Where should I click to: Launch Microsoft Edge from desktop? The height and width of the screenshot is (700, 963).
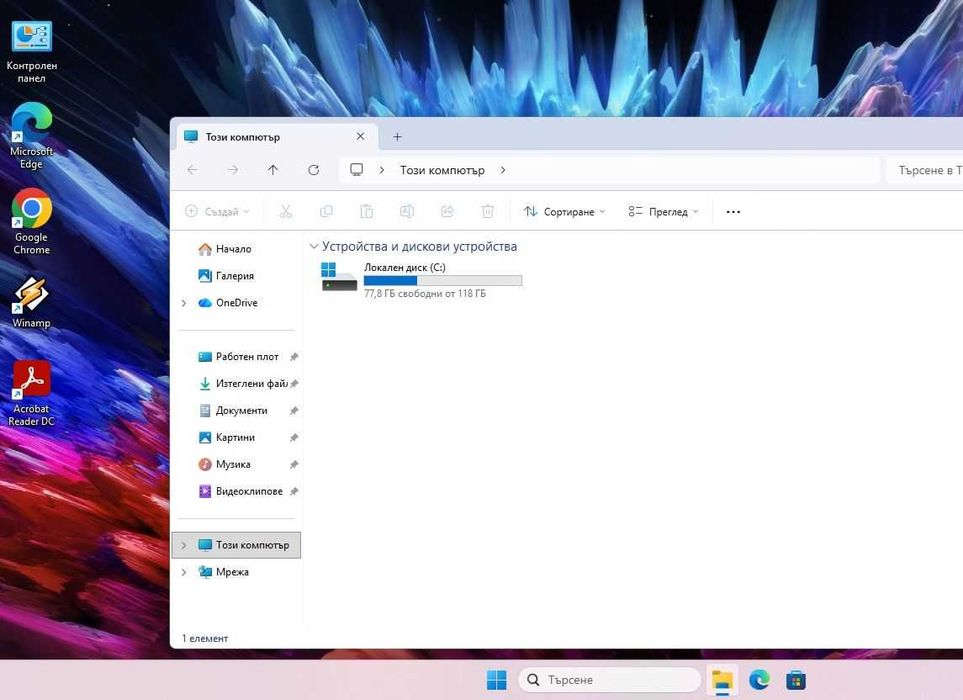(x=31, y=136)
